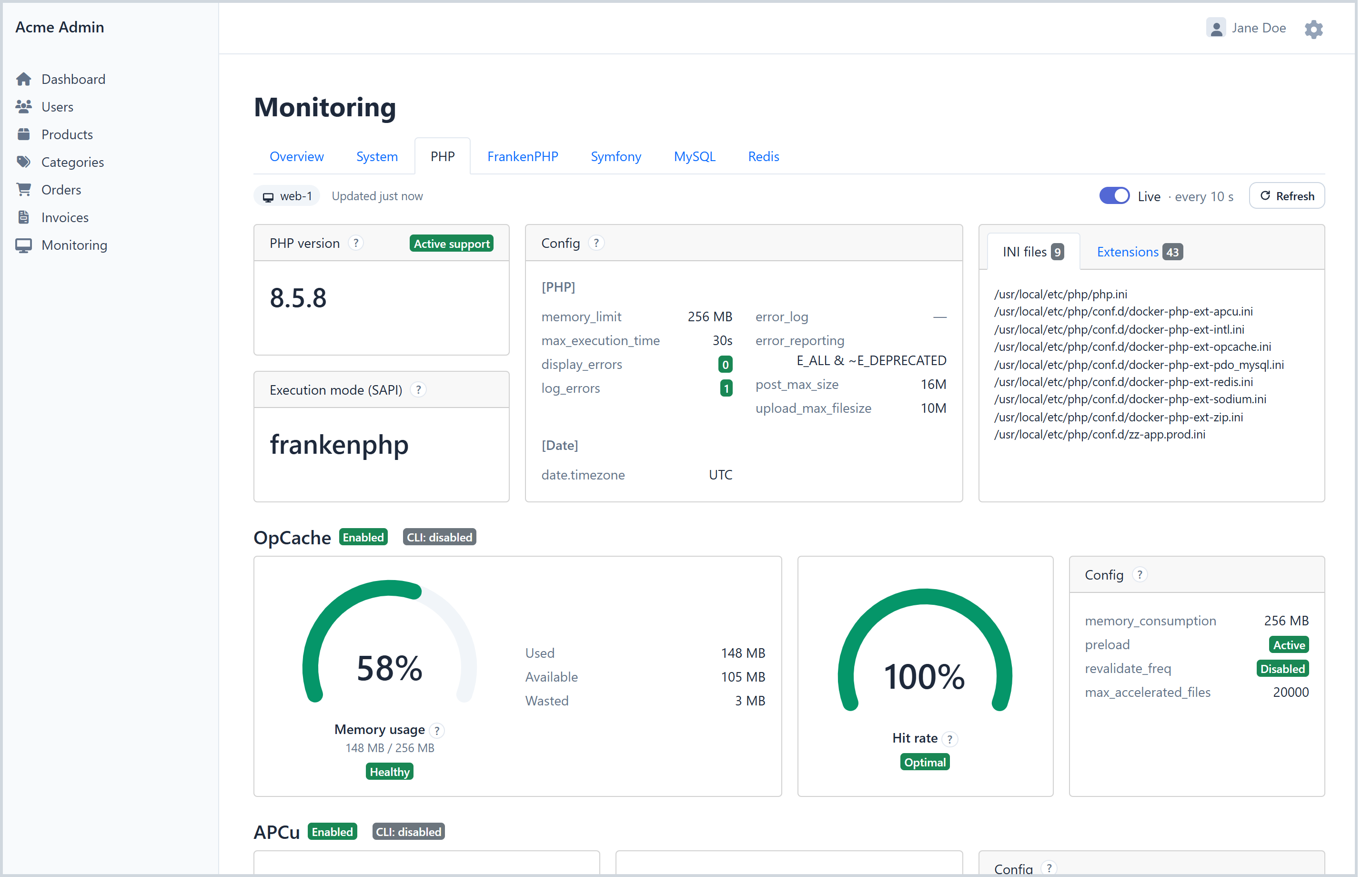The image size is (1372, 877).
Task: Click the APCu Config help icon
Action: (1049, 868)
